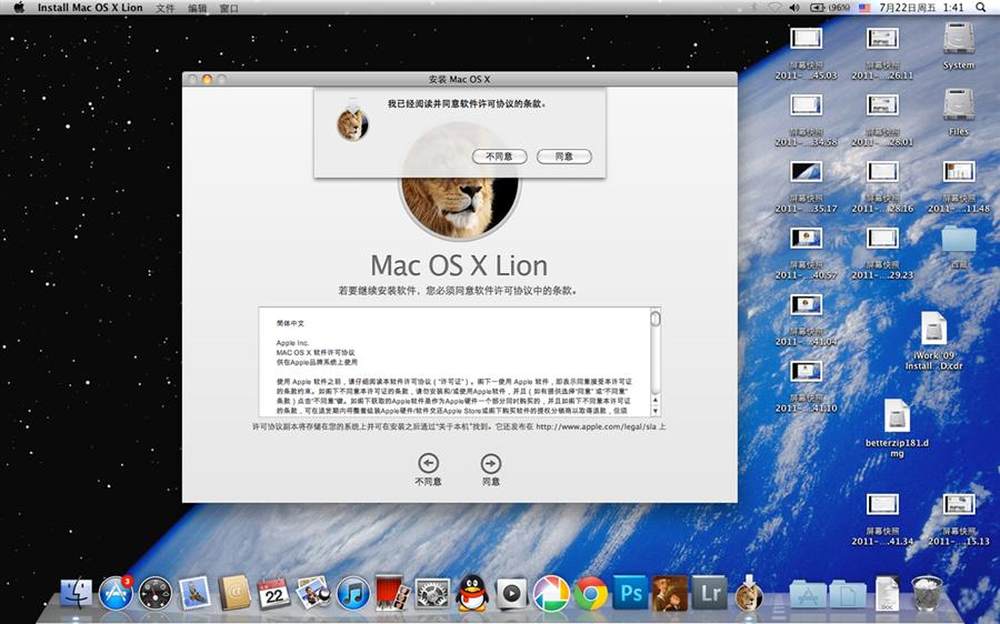This screenshot has width=1000, height=624.
Task: Open Picasa from the Dock
Action: pos(551,593)
